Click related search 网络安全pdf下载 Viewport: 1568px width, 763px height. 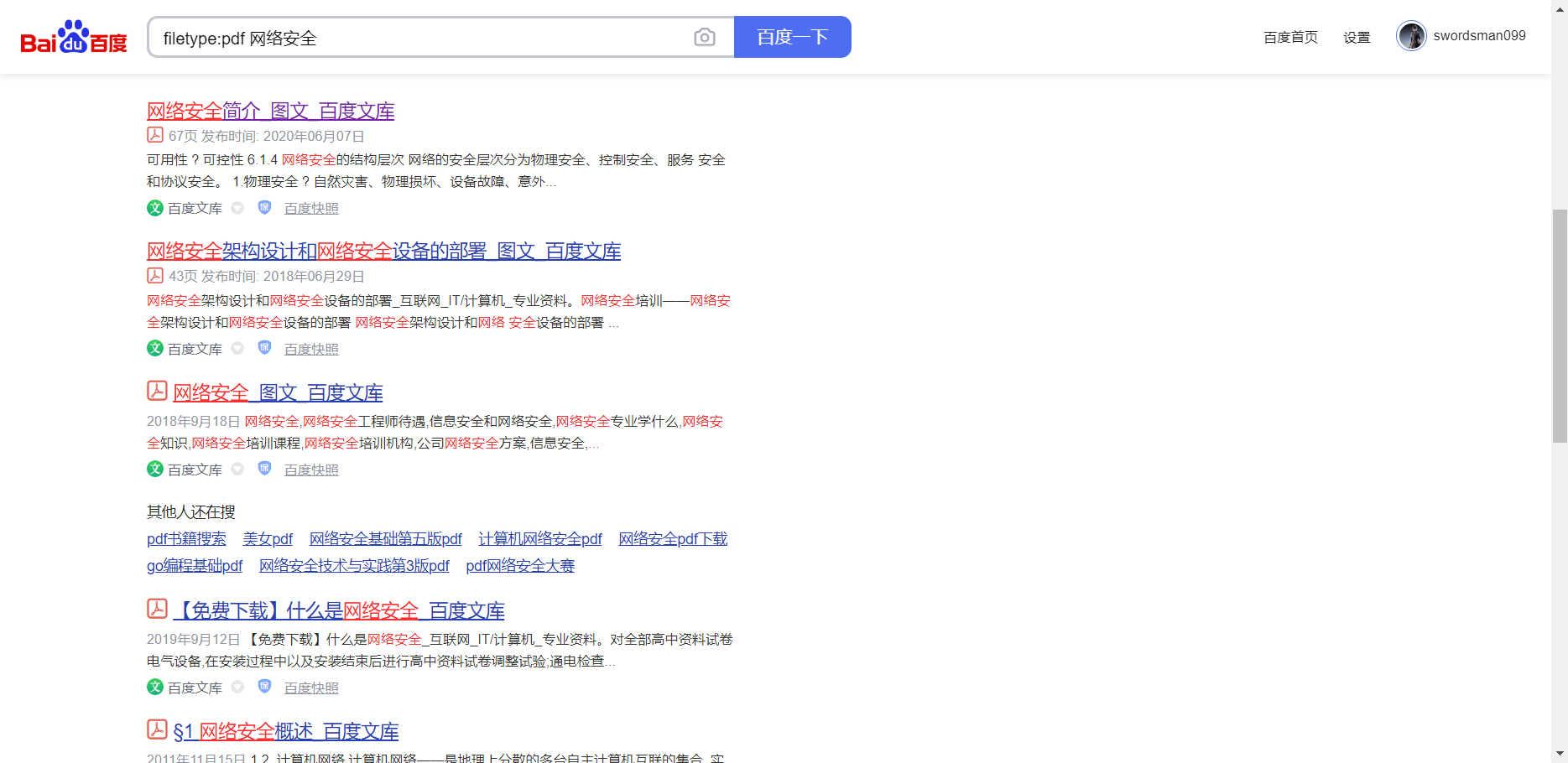673,539
